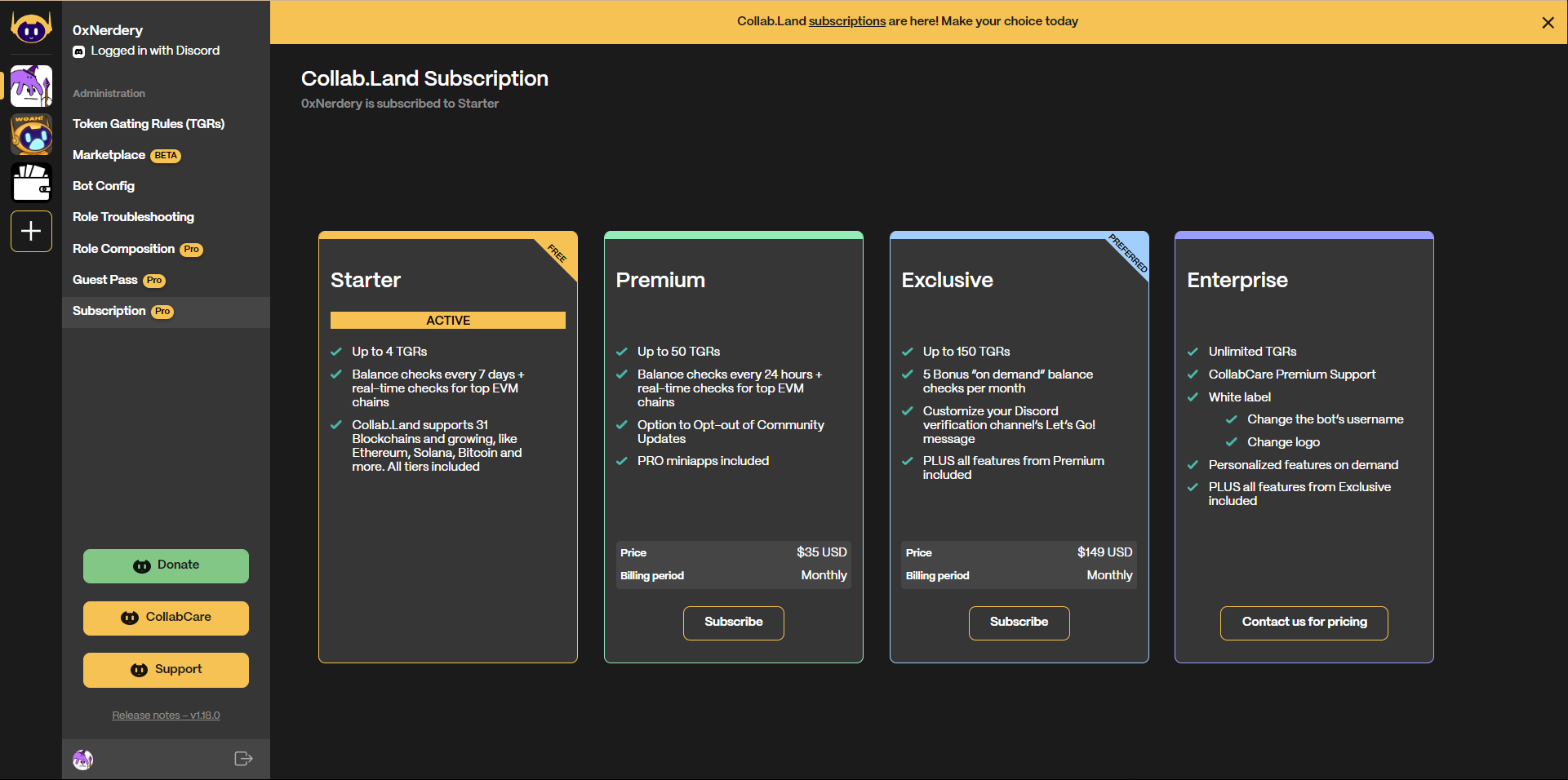Click the Premium plan title
1568x780 pixels.
(660, 280)
